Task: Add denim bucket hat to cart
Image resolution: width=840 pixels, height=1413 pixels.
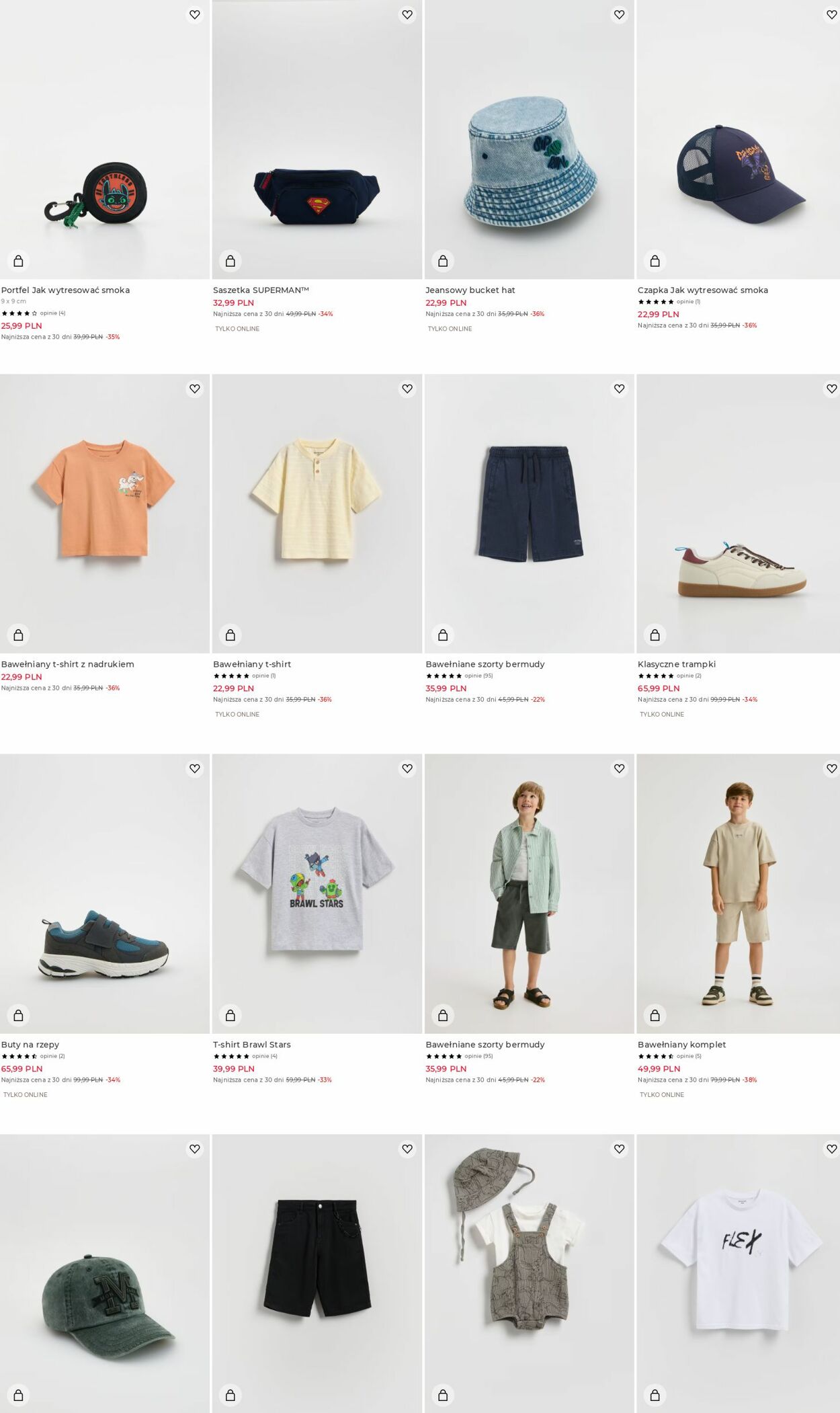Action: point(443,261)
